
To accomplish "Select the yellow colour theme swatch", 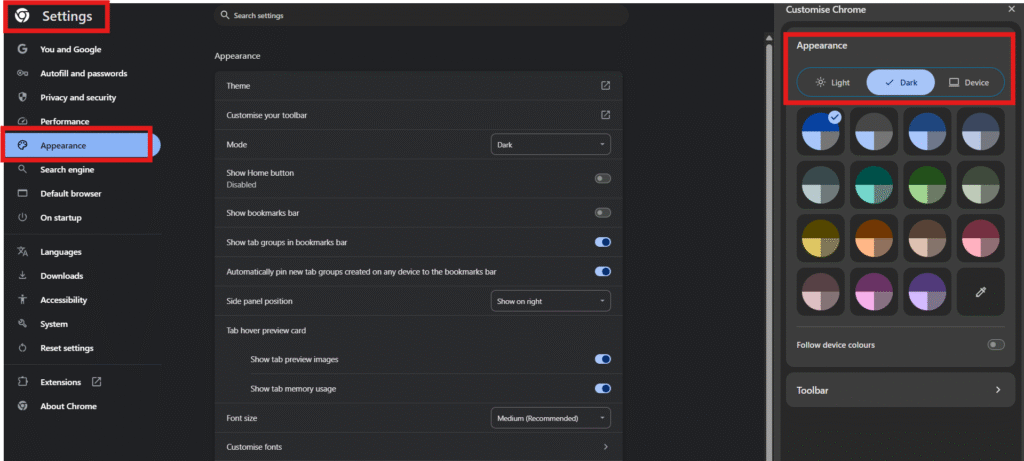I will tap(821, 238).
